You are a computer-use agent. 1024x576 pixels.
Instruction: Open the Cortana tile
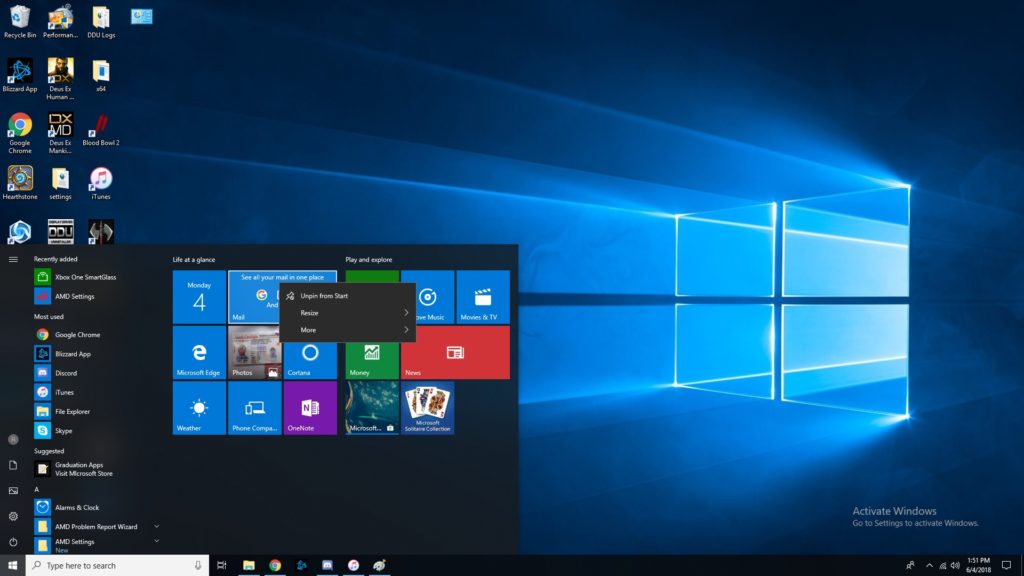pos(310,352)
